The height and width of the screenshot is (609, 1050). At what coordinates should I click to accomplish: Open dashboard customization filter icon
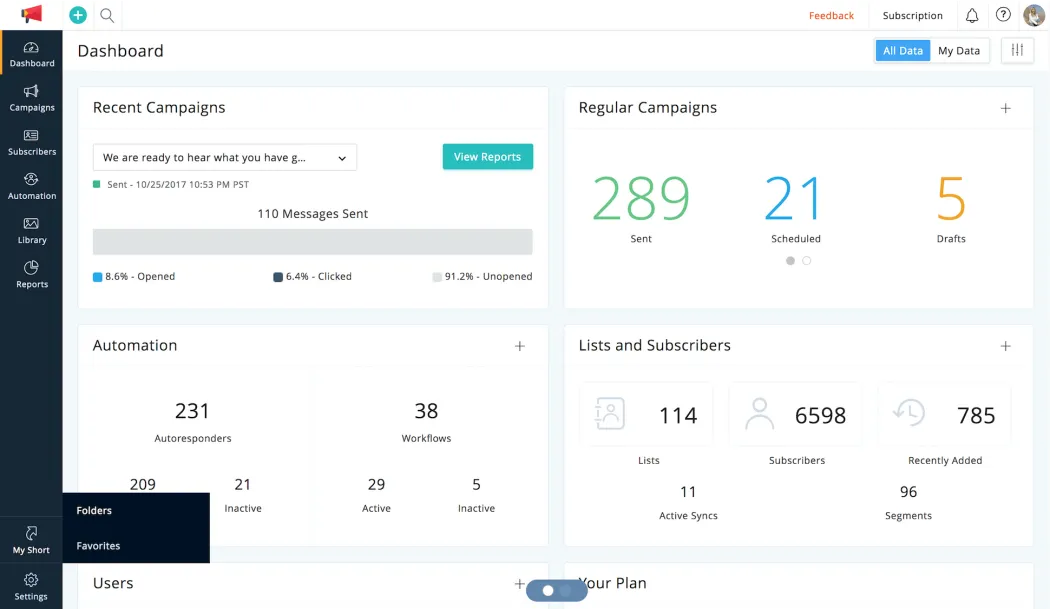pyautogui.click(x=1017, y=50)
